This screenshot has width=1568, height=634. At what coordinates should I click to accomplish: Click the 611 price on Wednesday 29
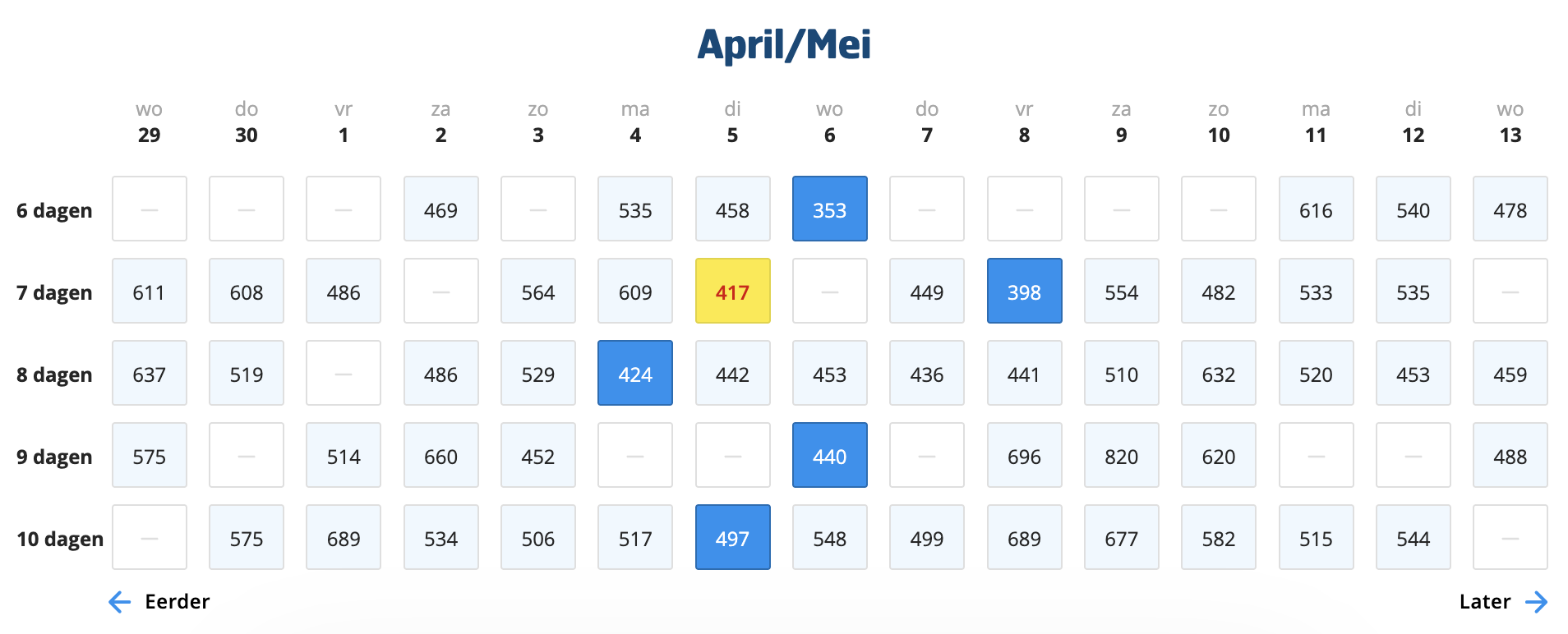[x=150, y=292]
